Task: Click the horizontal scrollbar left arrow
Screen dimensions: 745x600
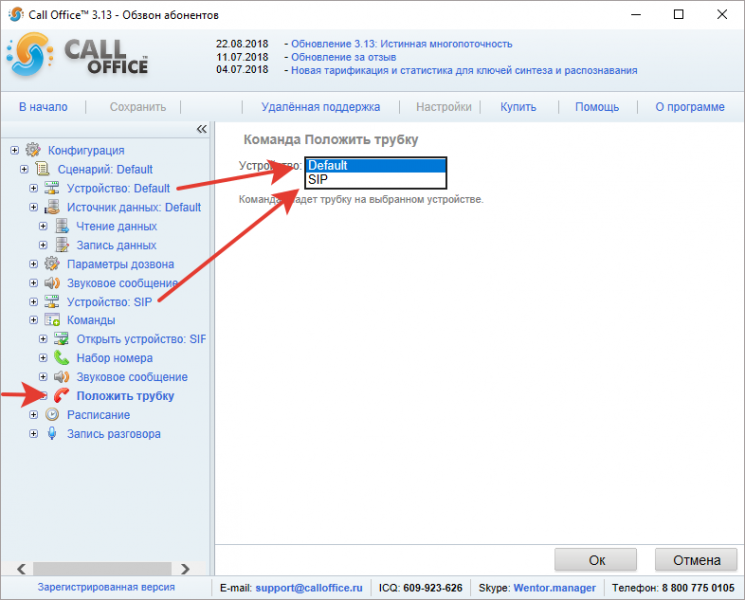Action: [x=21, y=569]
